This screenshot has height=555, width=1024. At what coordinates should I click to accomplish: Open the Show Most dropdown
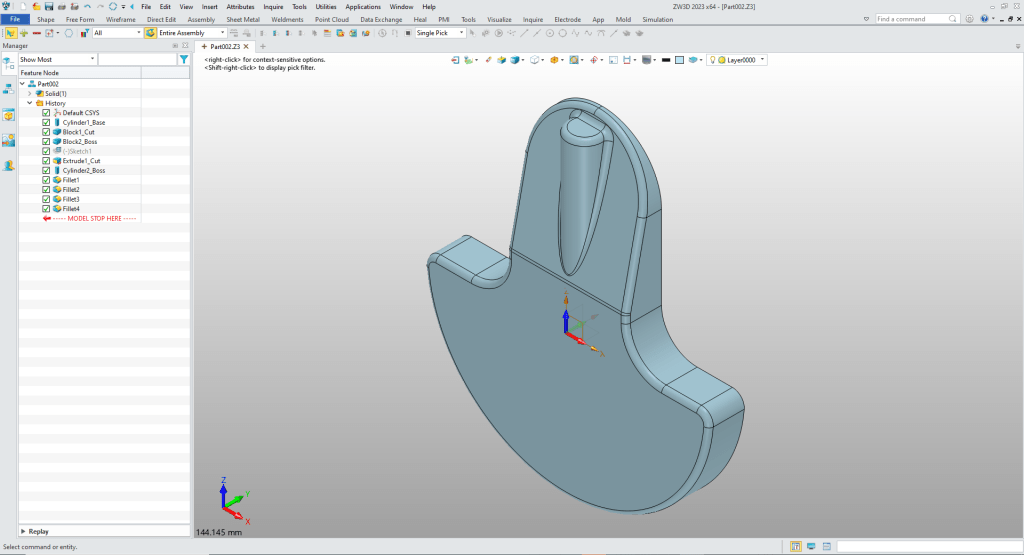point(57,60)
